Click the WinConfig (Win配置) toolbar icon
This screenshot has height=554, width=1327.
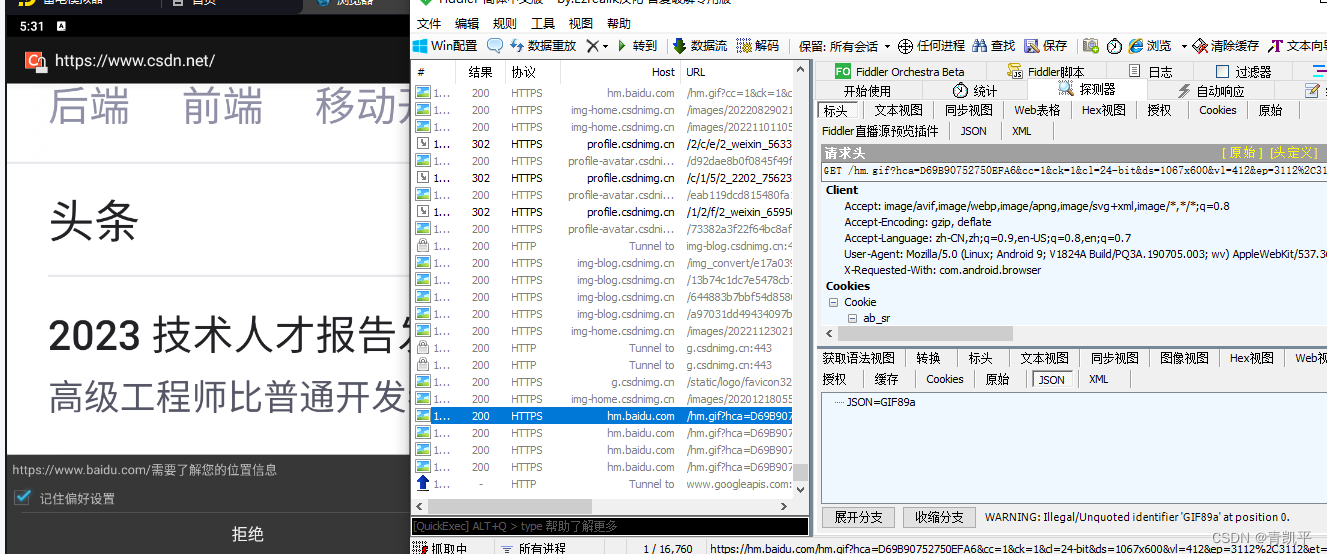pyautogui.click(x=421, y=46)
